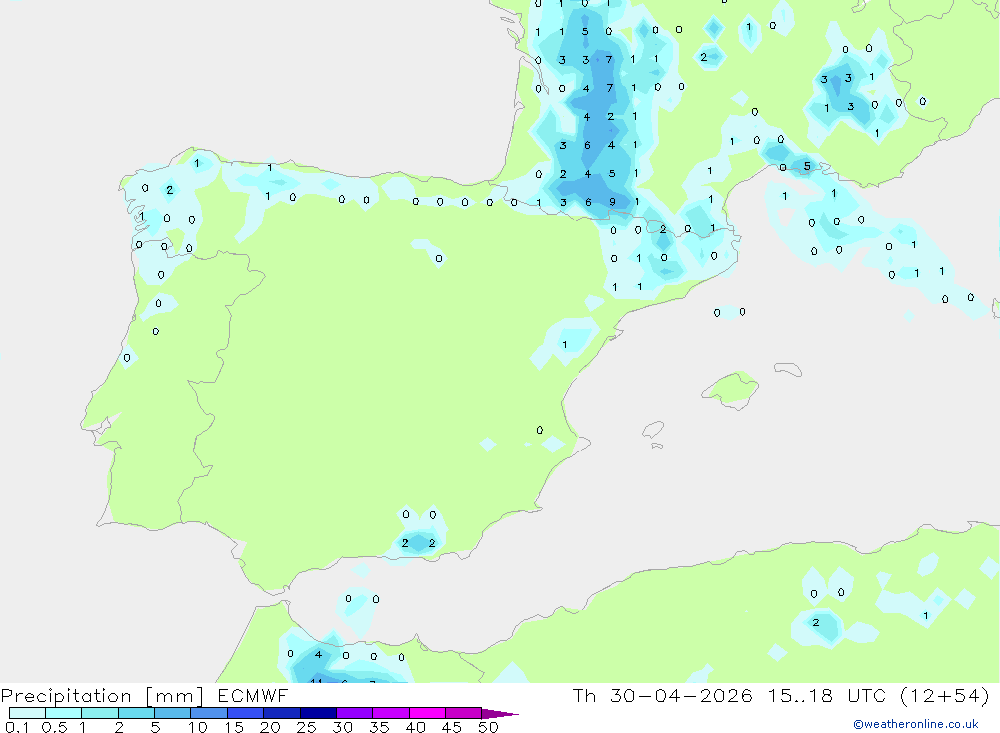Click the above-50 mm arrow tip of legend
The width and height of the screenshot is (1000, 733).
point(500,713)
